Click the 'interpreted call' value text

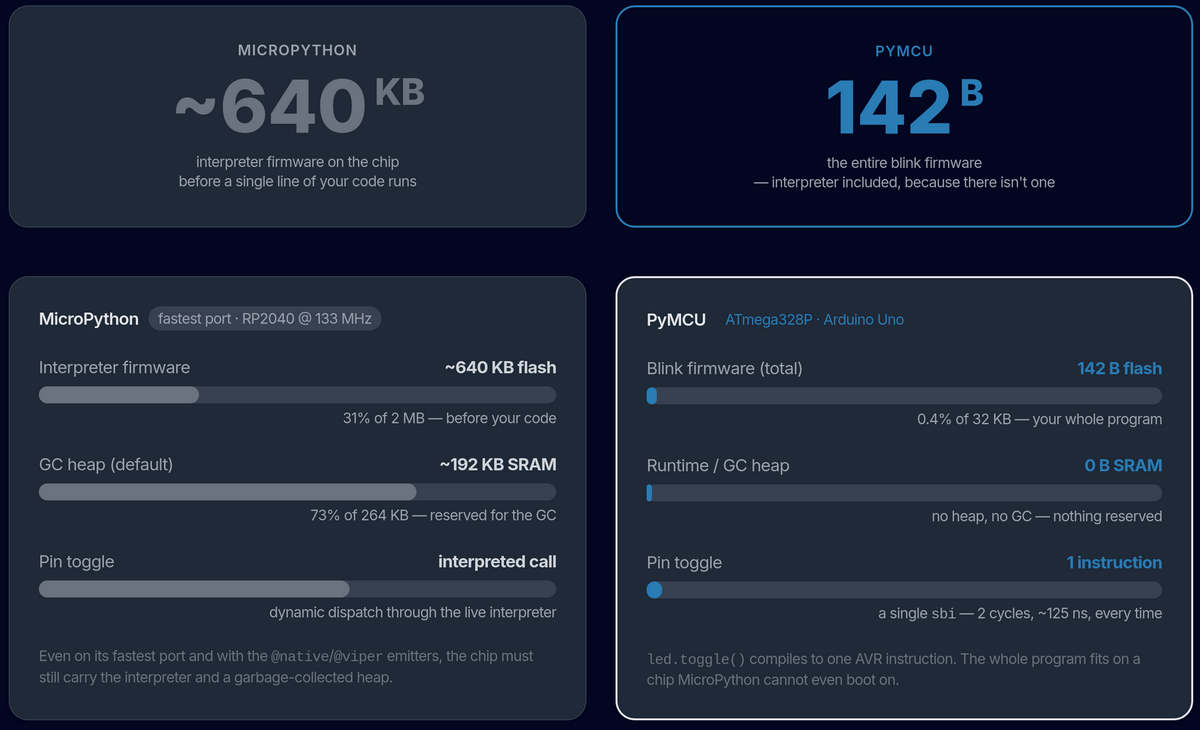tap(497, 561)
